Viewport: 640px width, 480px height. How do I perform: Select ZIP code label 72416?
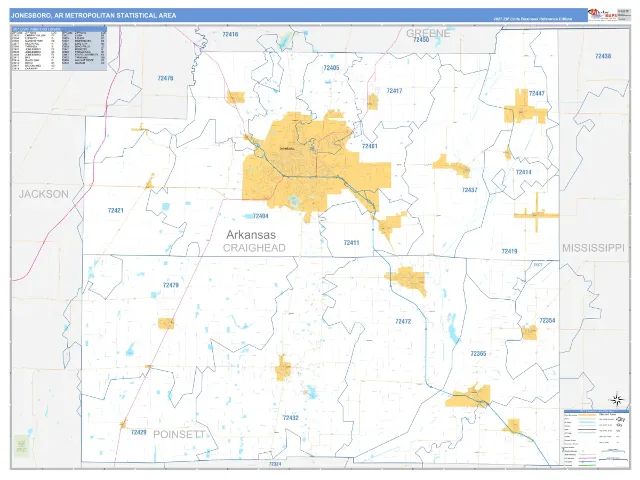pos(230,34)
